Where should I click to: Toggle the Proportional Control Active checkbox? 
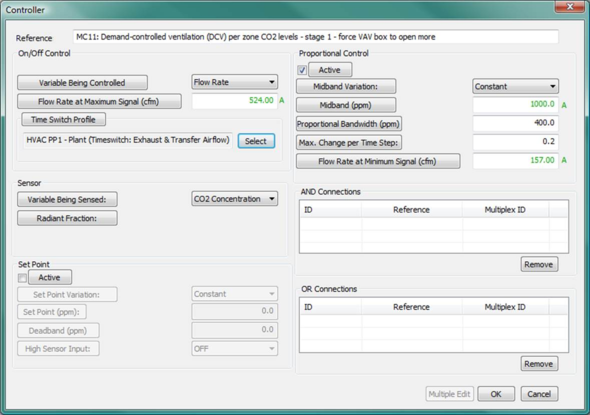click(302, 70)
